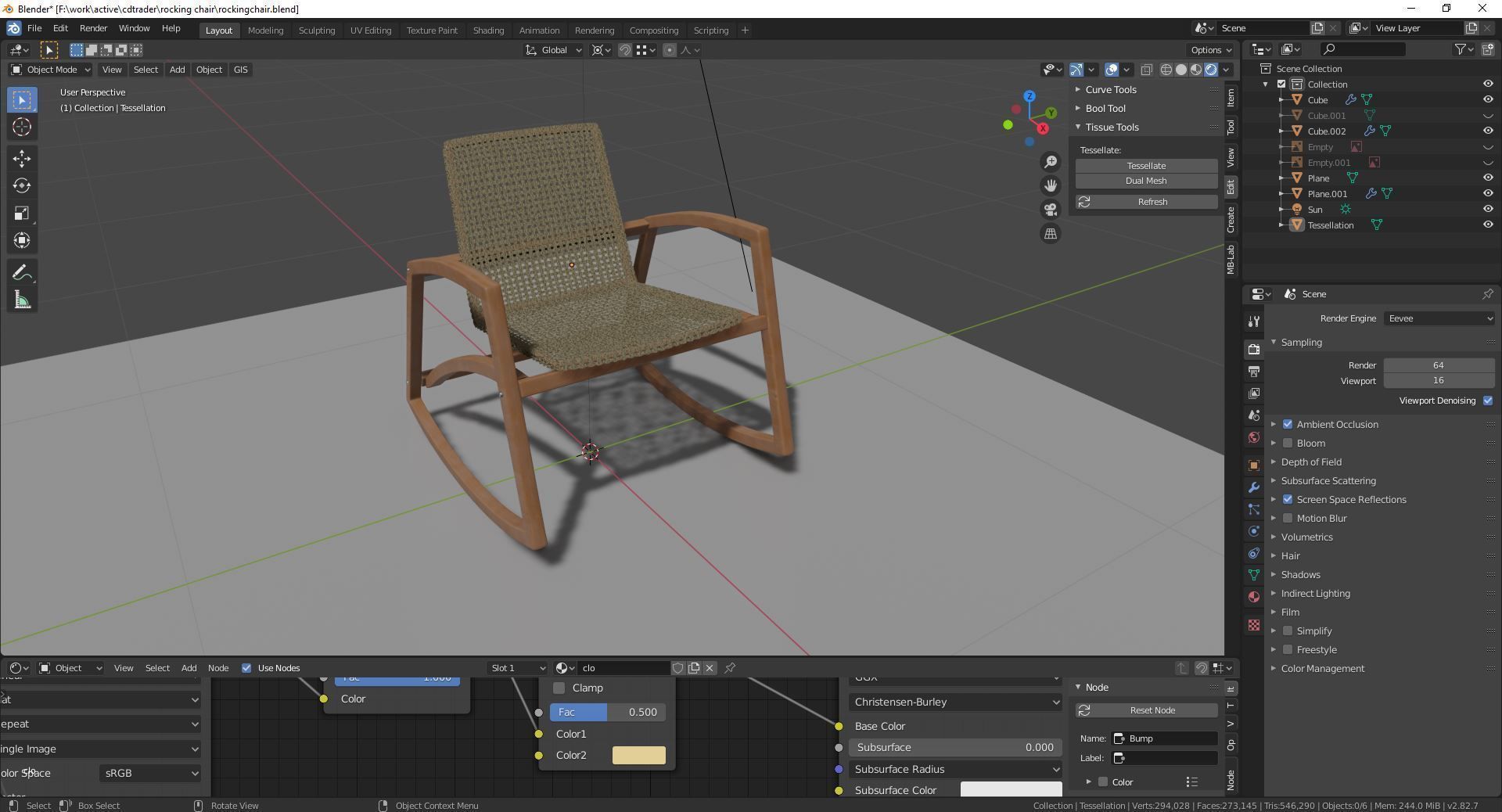
Task: Click the viewport Options button
Action: tap(1212, 50)
